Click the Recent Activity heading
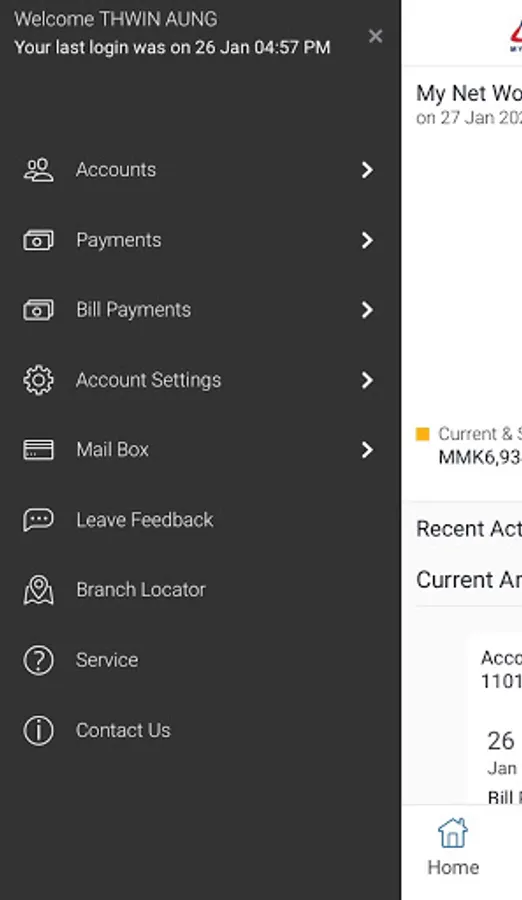 tap(469, 529)
